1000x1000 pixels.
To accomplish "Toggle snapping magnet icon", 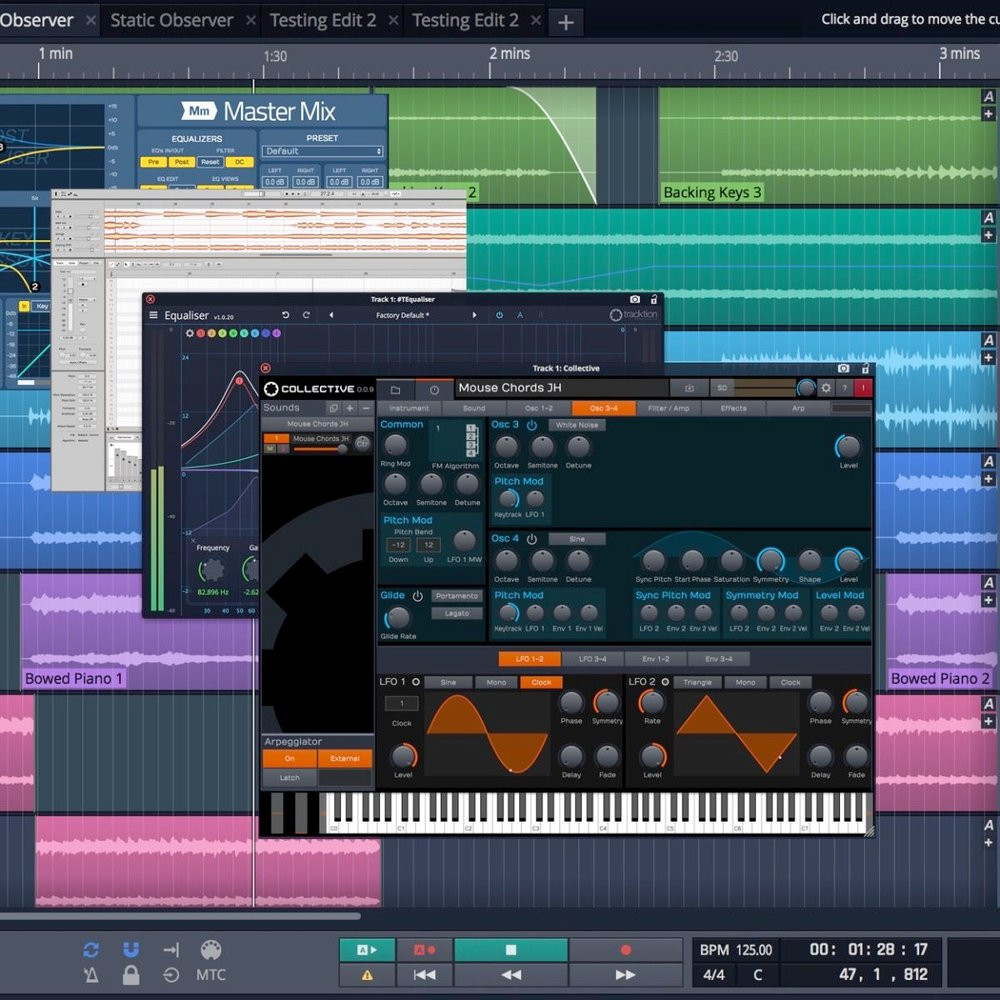I will pos(131,950).
